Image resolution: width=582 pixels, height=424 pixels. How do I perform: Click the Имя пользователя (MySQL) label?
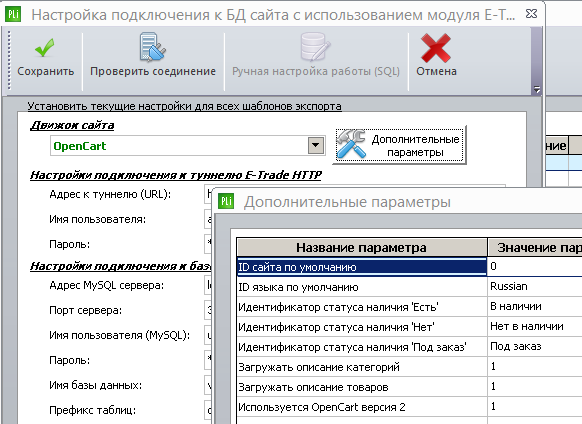point(120,335)
